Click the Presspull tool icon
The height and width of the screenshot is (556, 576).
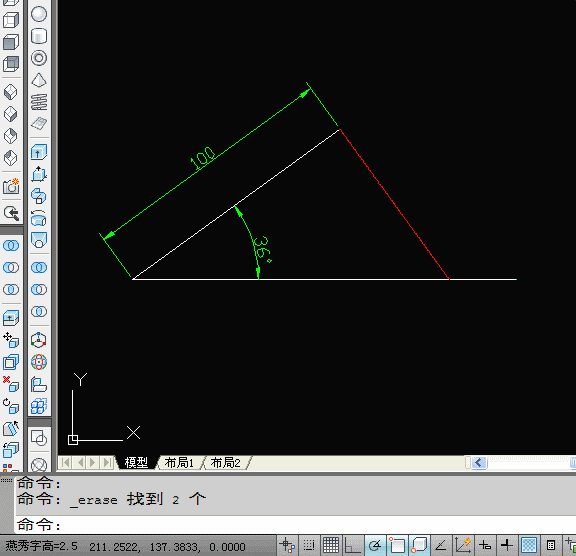point(39,174)
